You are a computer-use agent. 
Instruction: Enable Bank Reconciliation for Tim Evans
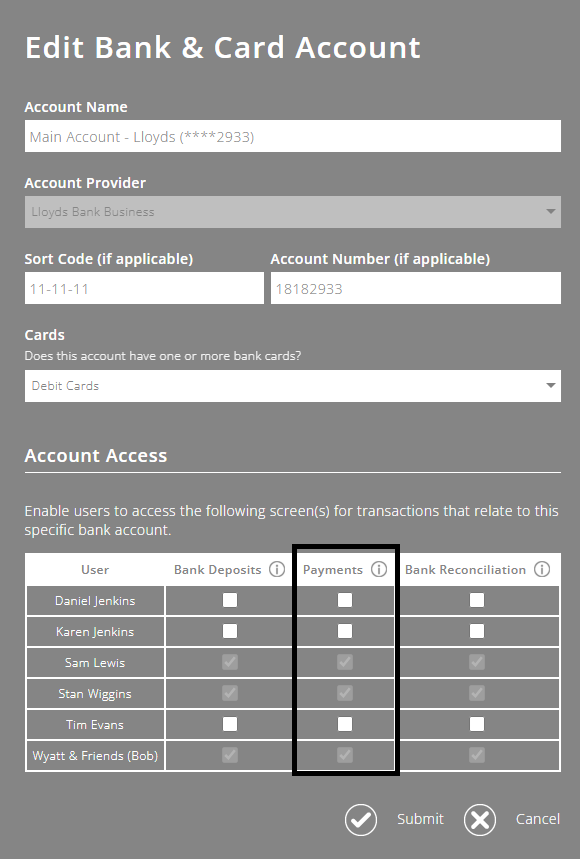pyautogui.click(x=477, y=724)
